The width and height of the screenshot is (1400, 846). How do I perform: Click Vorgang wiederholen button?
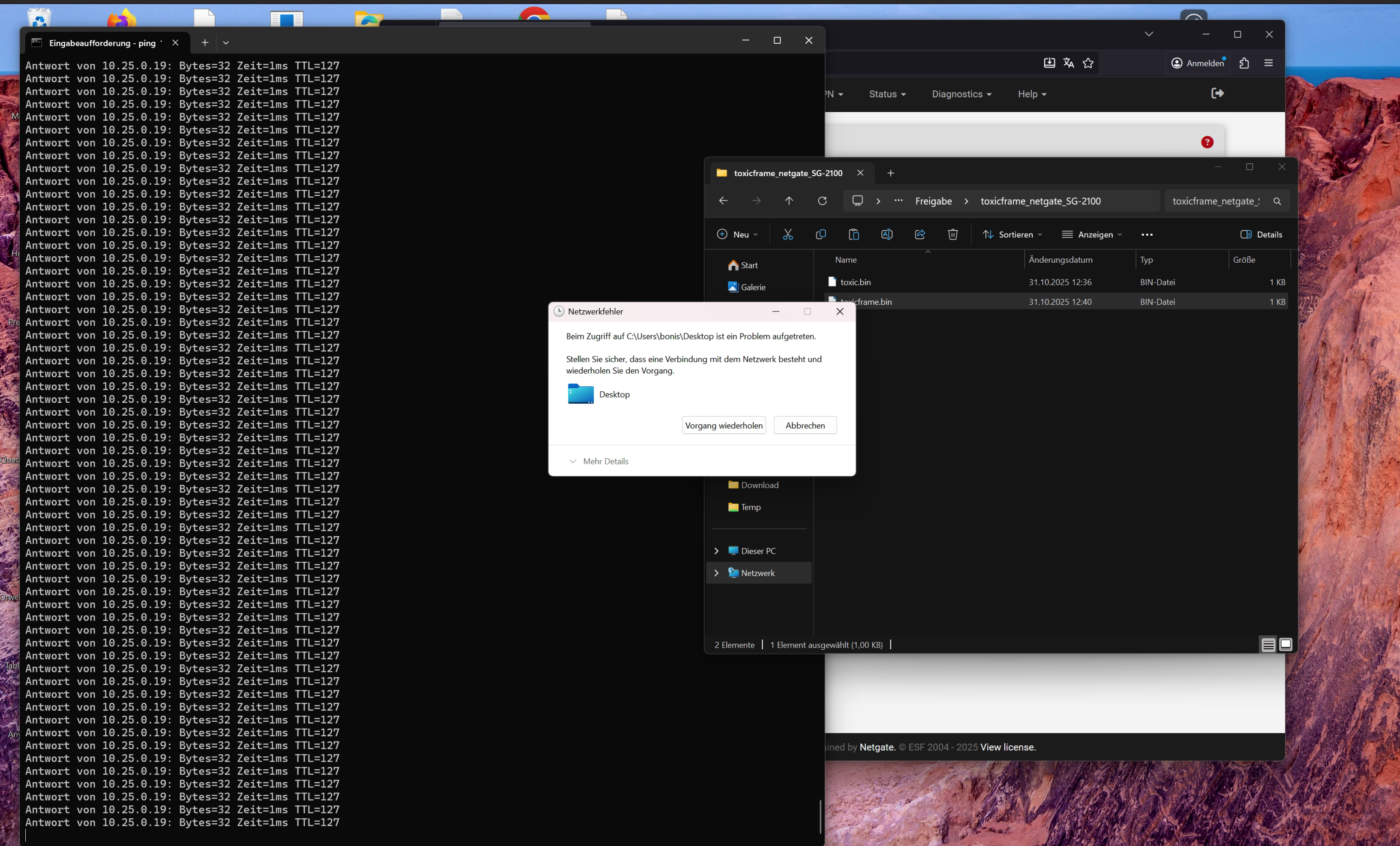coord(723,425)
